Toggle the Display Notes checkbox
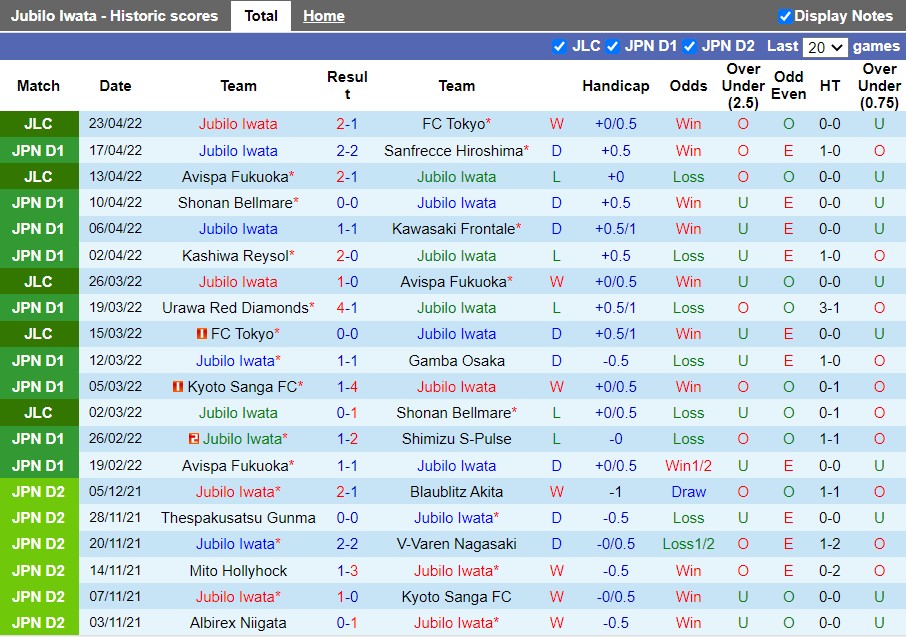Image resolution: width=906 pixels, height=637 pixels. click(785, 16)
